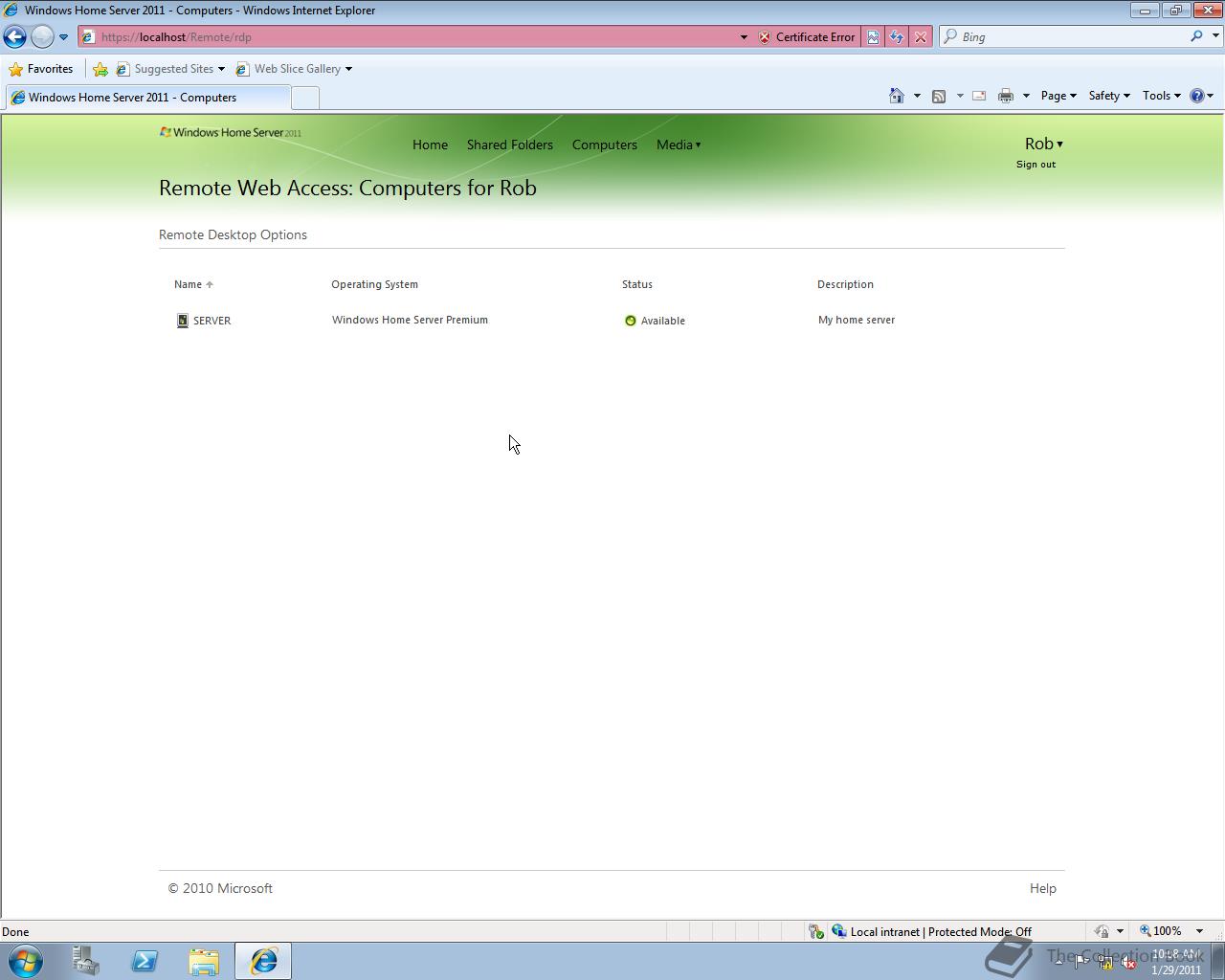
Task: Click the Description column header
Action: click(x=845, y=284)
